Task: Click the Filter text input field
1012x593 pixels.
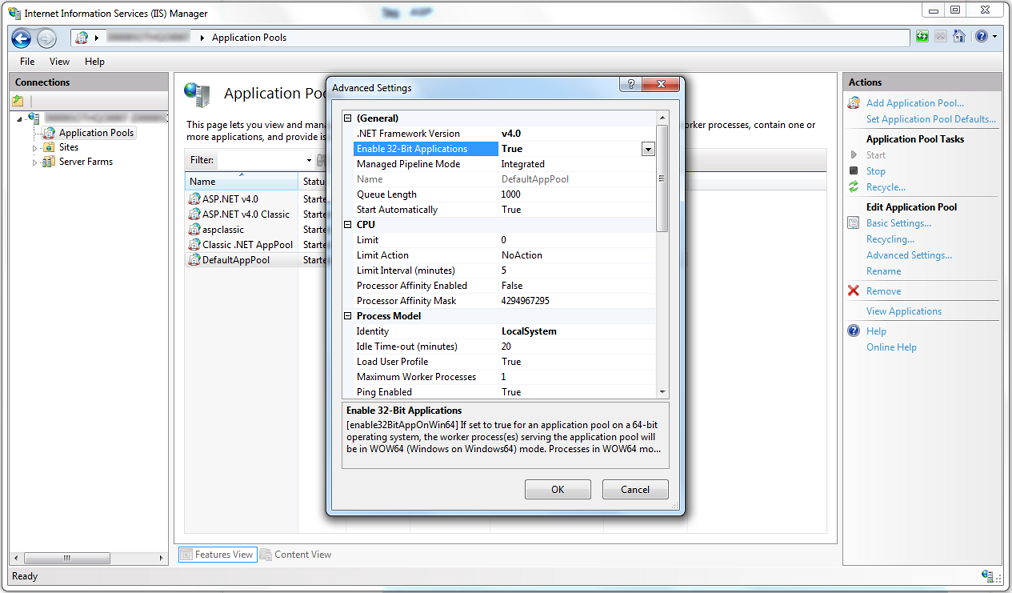Action: pyautogui.click(x=260, y=160)
